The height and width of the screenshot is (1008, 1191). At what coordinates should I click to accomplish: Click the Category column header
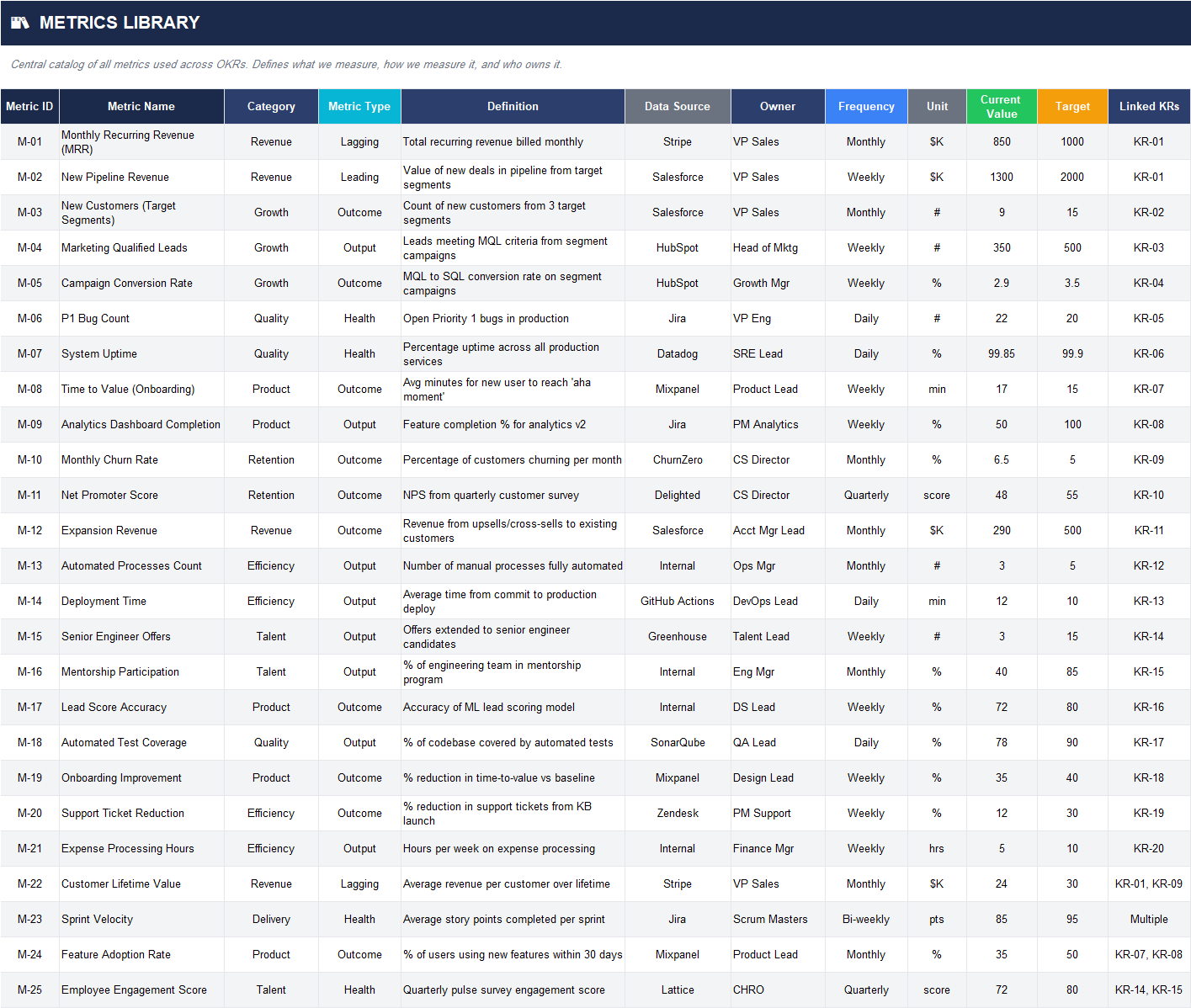[x=271, y=106]
